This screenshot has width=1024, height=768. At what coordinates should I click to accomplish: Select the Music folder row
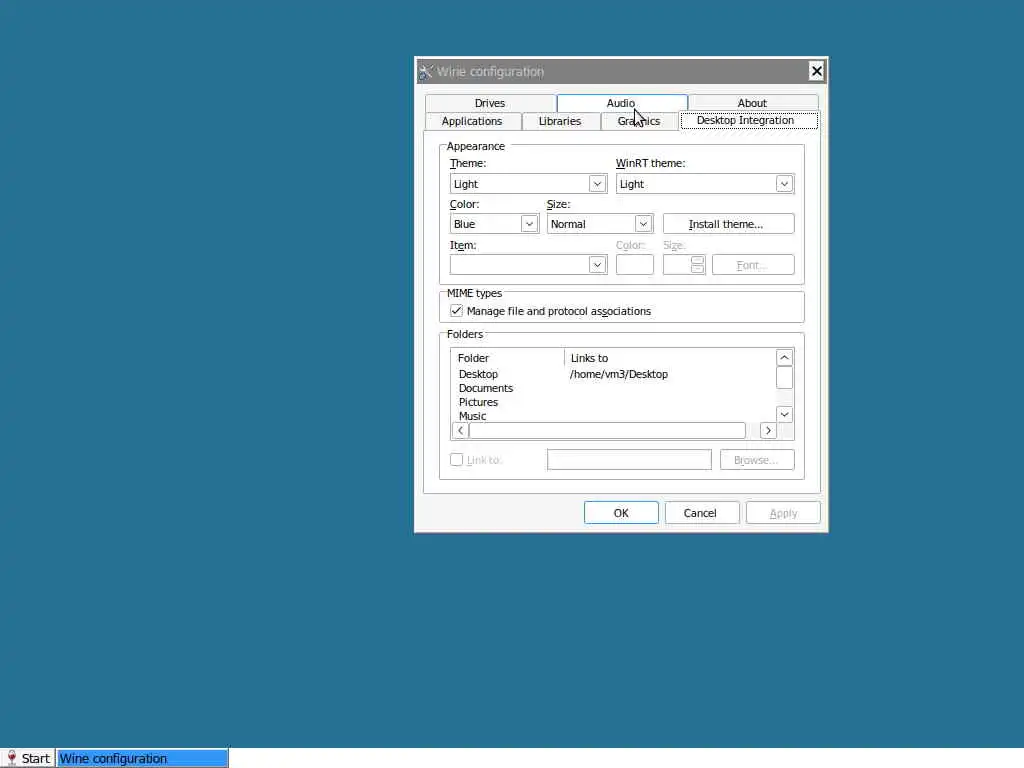(473, 416)
